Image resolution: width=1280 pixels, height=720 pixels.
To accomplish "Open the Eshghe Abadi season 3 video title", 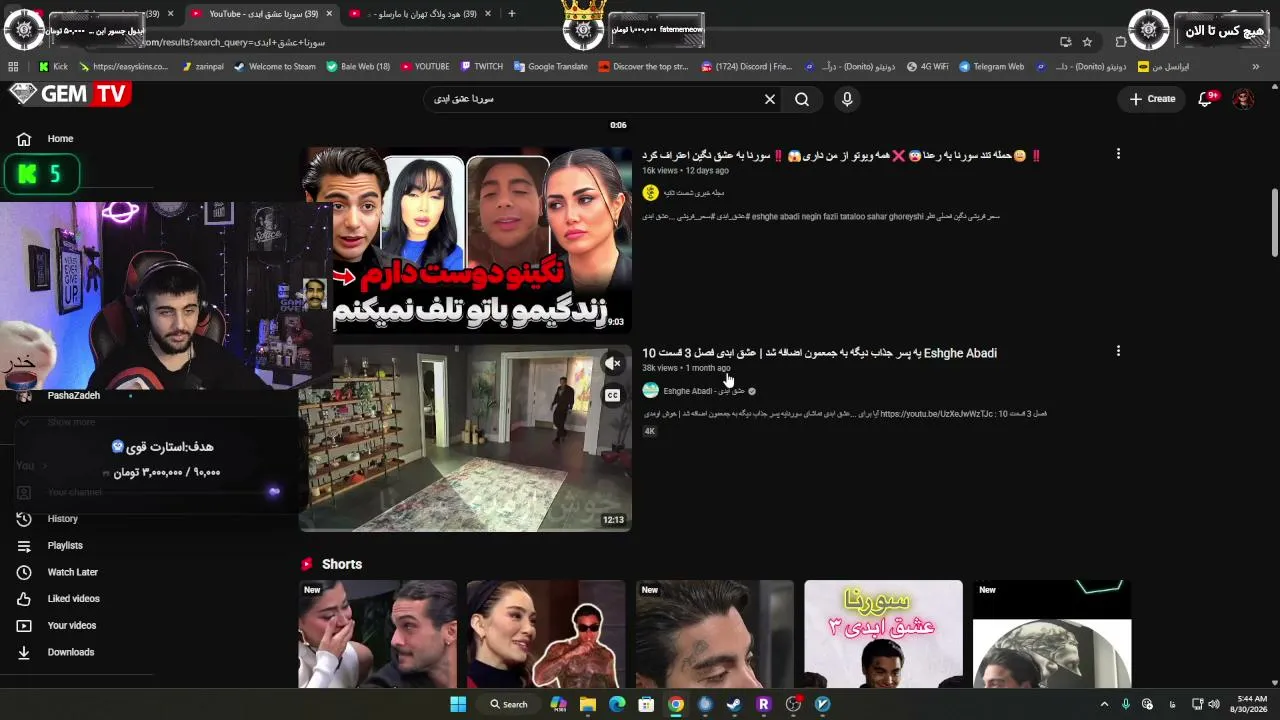I will (x=819, y=353).
